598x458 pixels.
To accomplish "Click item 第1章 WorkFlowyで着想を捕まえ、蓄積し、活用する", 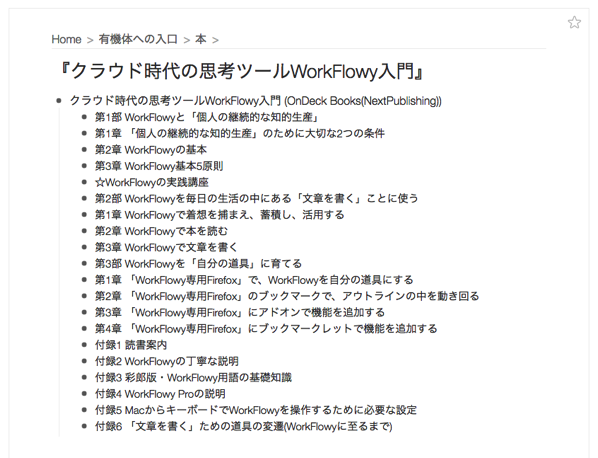I will [219, 215].
